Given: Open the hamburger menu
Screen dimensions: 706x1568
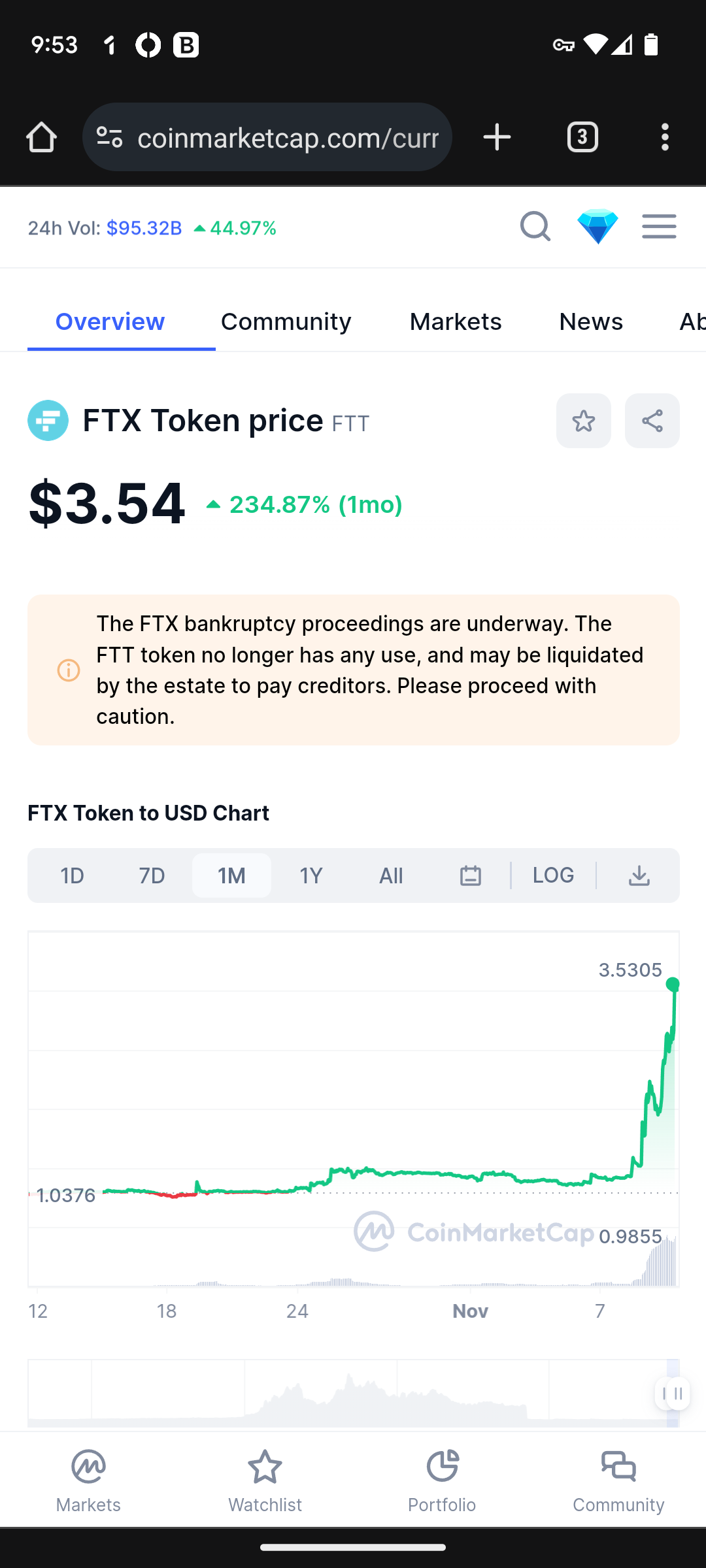Looking at the screenshot, I should [x=659, y=227].
